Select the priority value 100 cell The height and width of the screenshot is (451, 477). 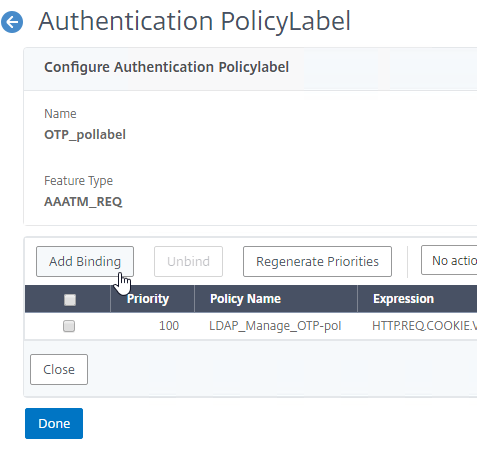pyautogui.click(x=169, y=326)
